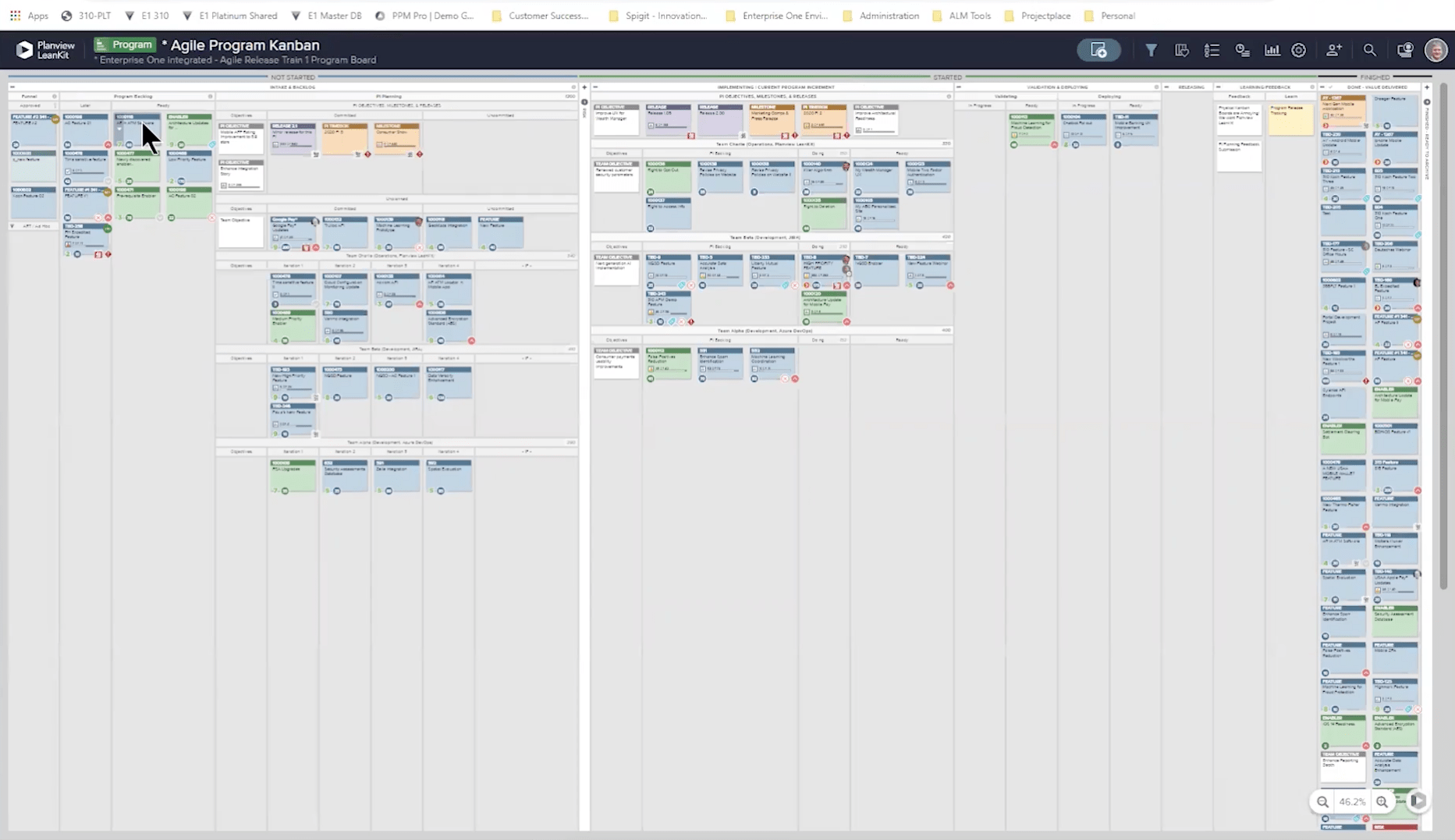Click the Team Beta swimlane header
The height and width of the screenshot is (840, 1455).
[765, 237]
